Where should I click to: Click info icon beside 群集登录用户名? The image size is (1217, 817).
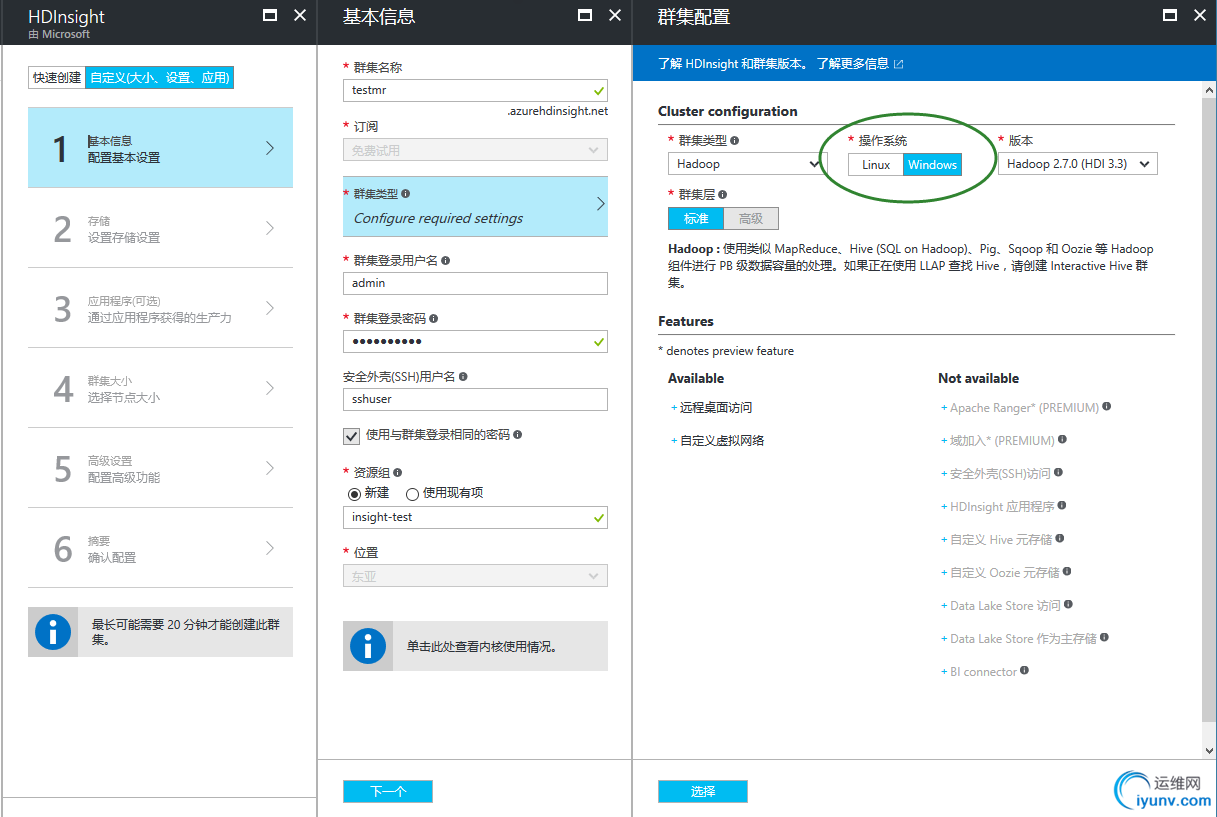[x=445, y=260]
